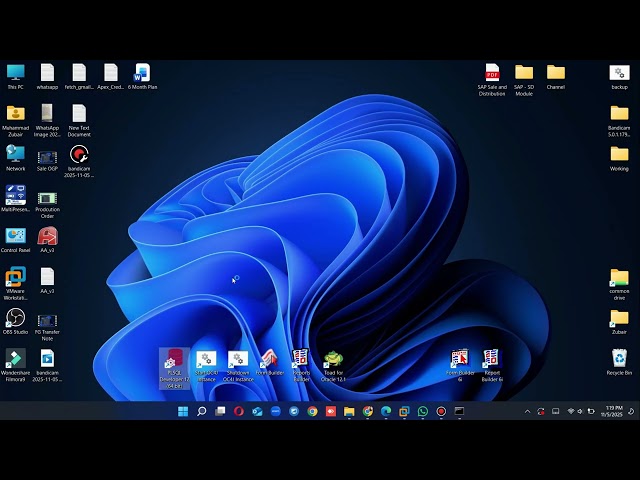Open the notification bell in the tray
The width and height of the screenshot is (640, 480).
[631, 411]
